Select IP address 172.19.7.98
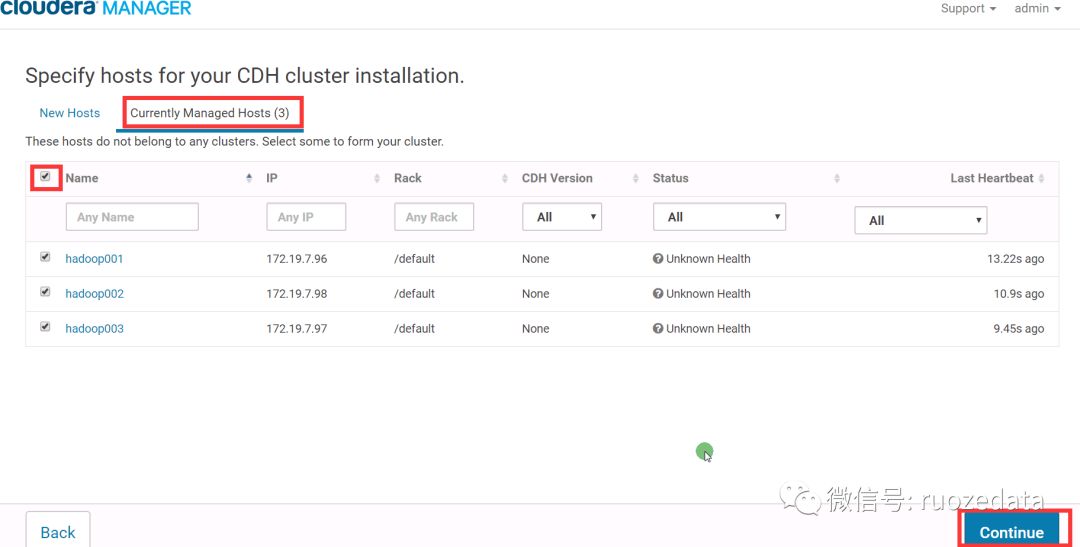Viewport: 1080px width, 547px height. click(x=297, y=294)
